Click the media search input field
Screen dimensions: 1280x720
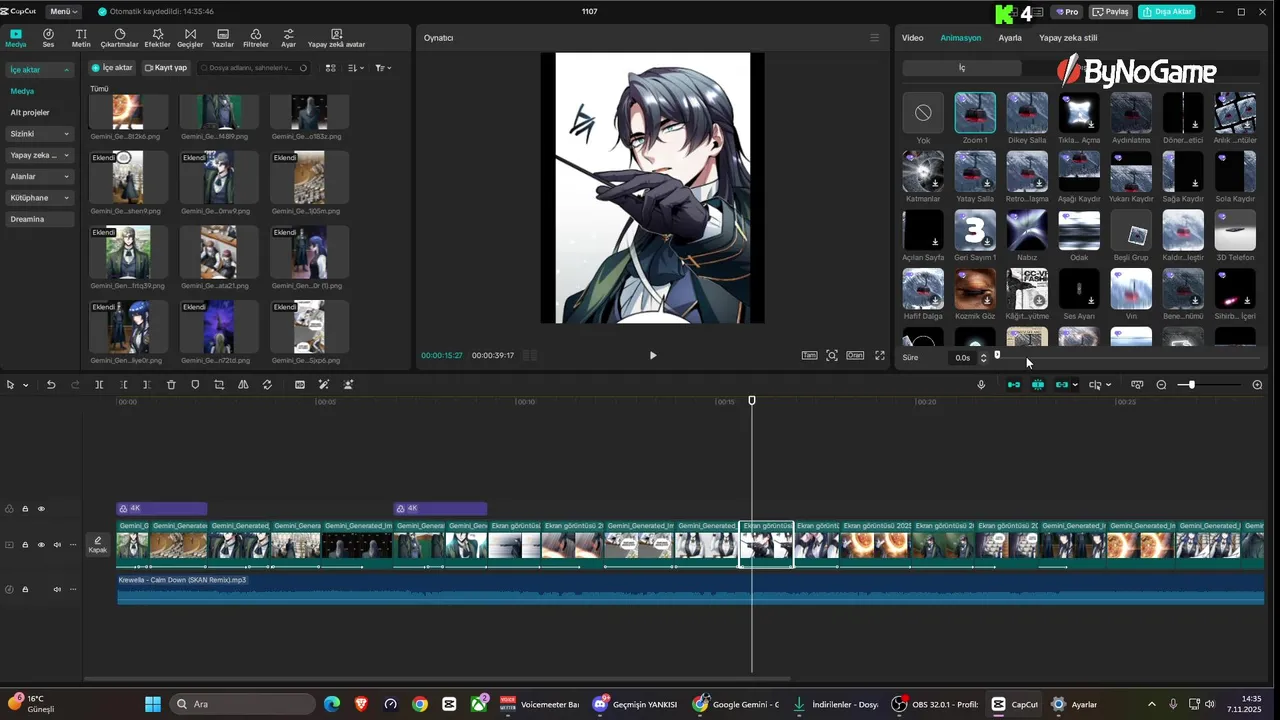(x=253, y=68)
